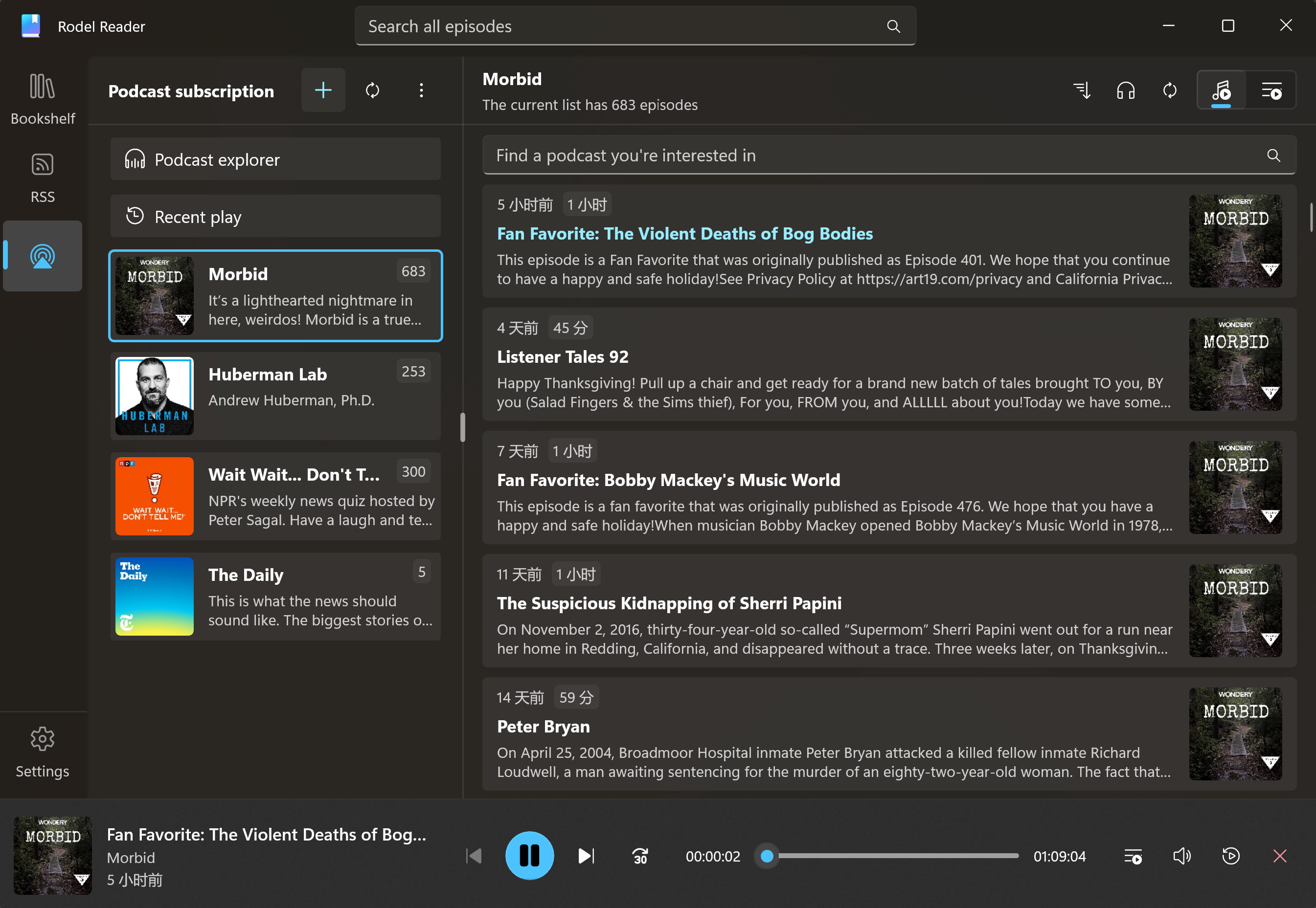This screenshot has height=908, width=1316.
Task: Click Morbid cover of Peter Bryan episode
Action: coord(1236,734)
